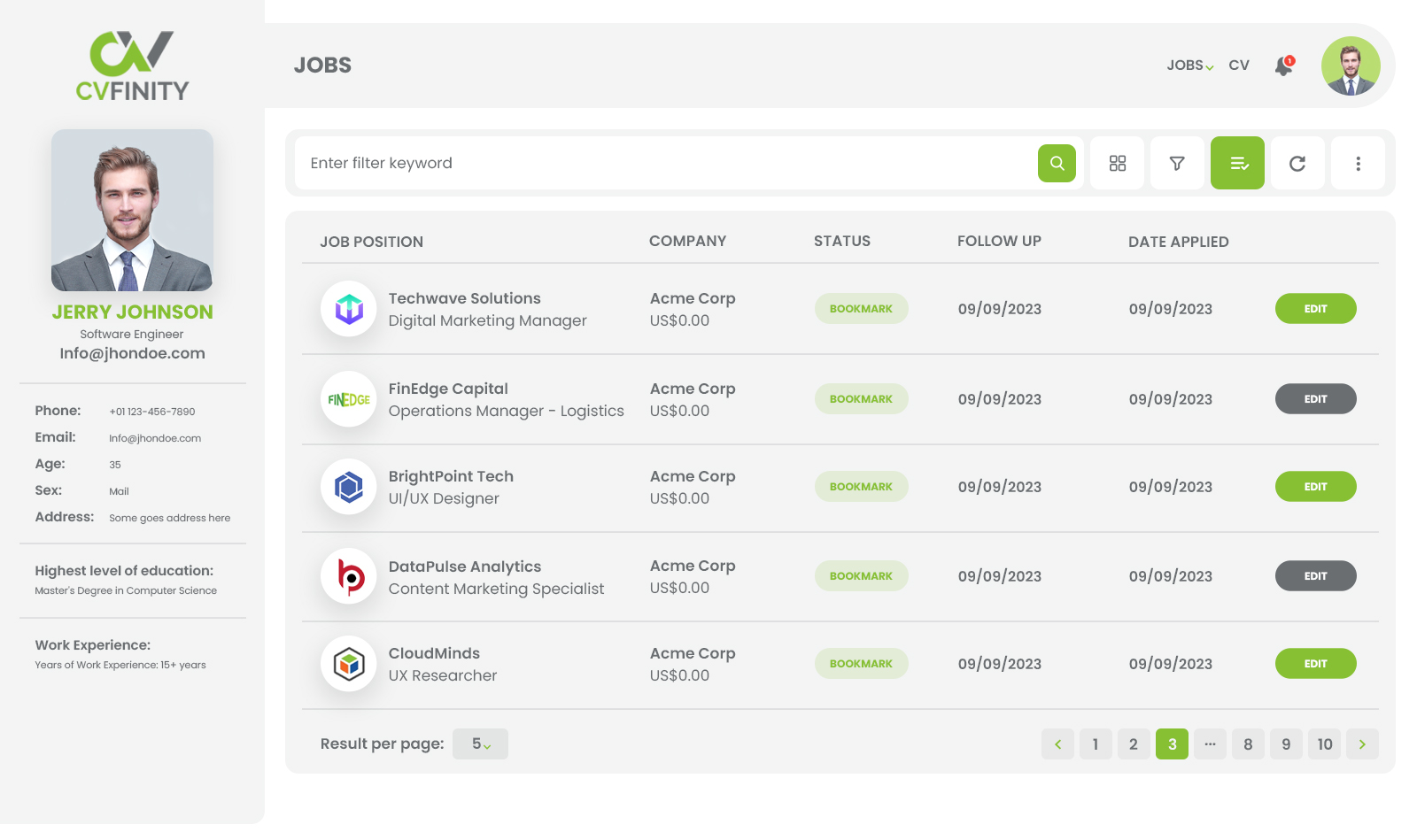Viewport: 1417px width, 840px height.
Task: Open the filter icon
Action: click(1177, 163)
